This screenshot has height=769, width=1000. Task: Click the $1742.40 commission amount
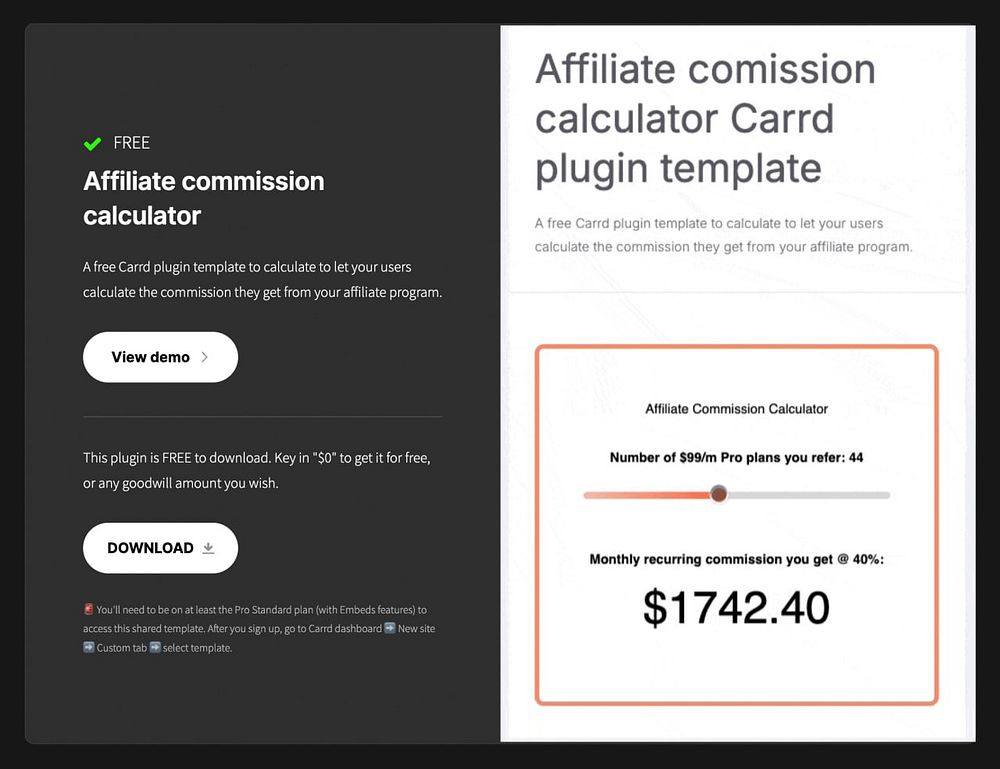click(x=736, y=607)
